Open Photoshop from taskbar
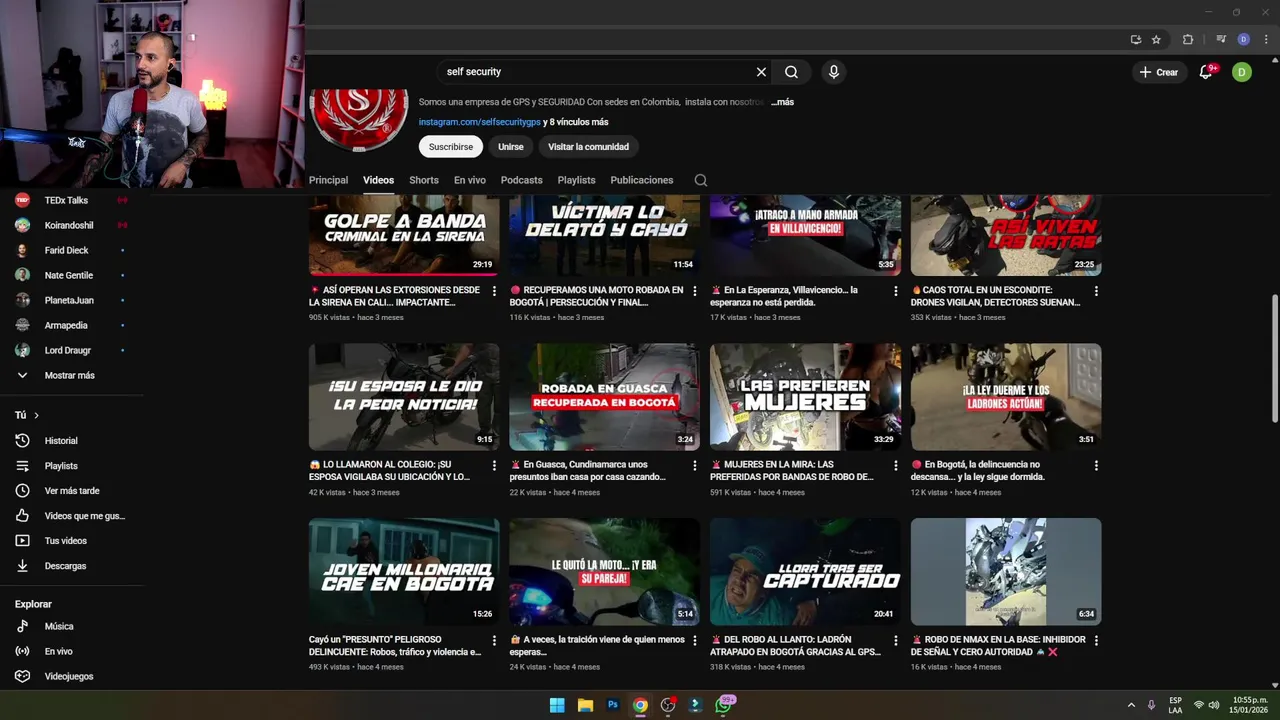Screen dimensions: 1280x720 pyautogui.click(x=613, y=705)
